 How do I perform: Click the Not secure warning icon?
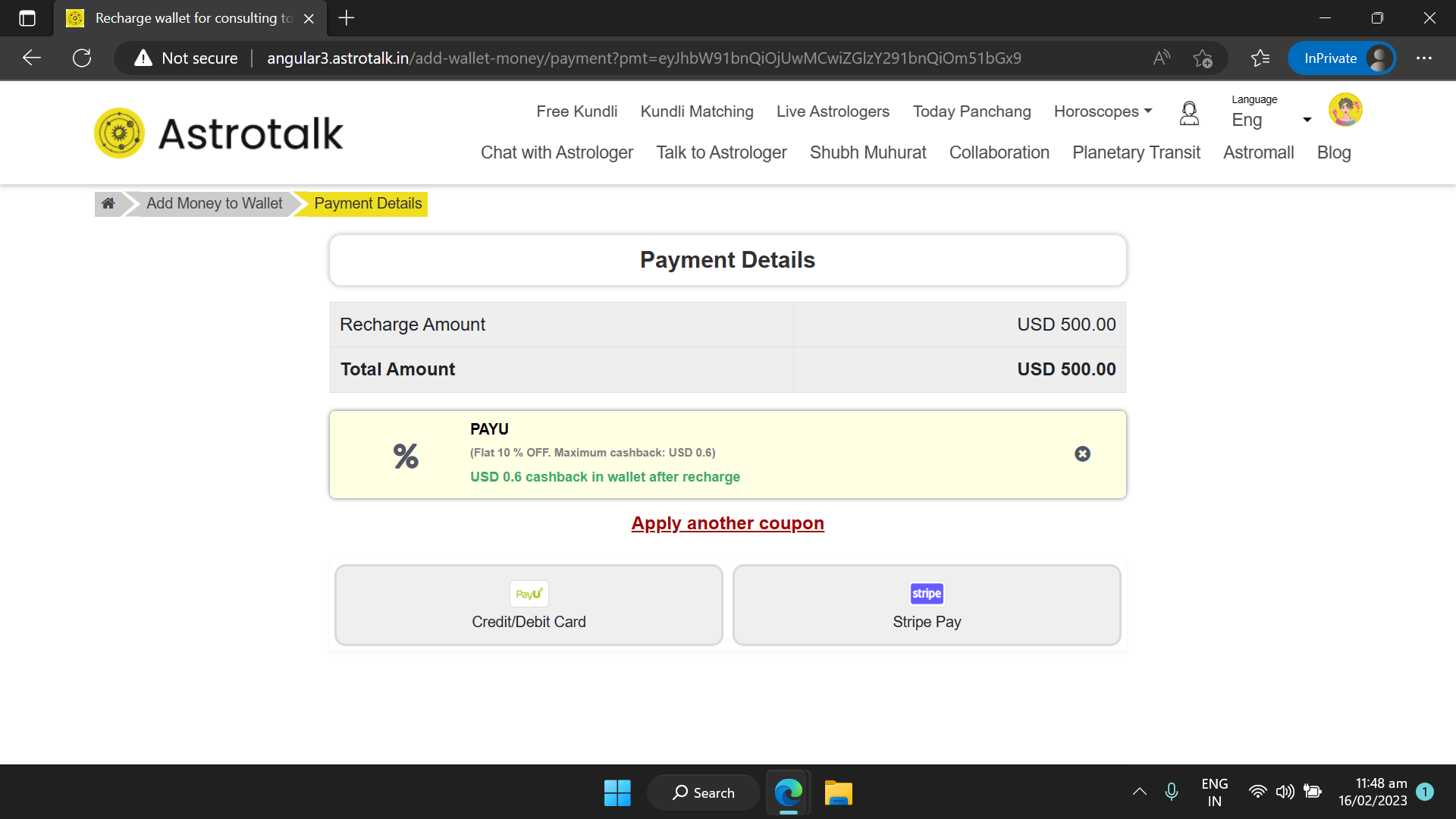pos(143,58)
